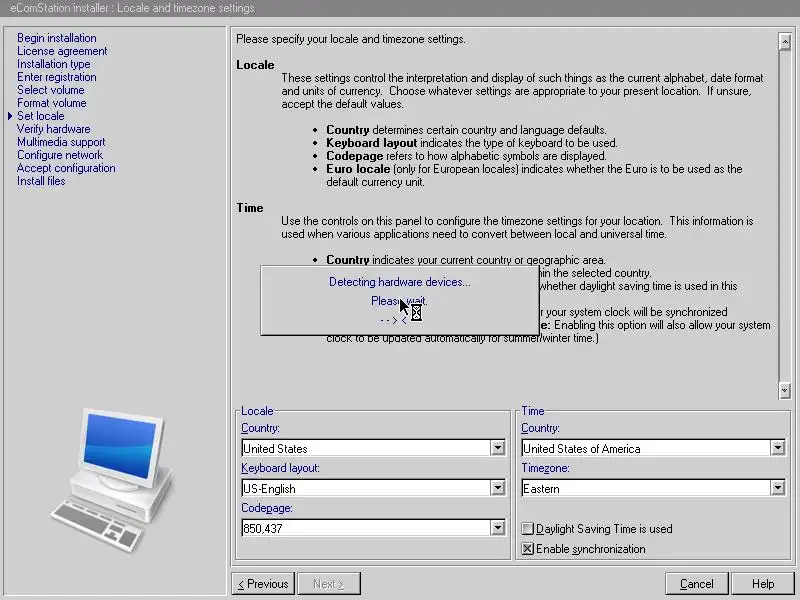
Task: Select the Set locale step
Action: pos(41,116)
